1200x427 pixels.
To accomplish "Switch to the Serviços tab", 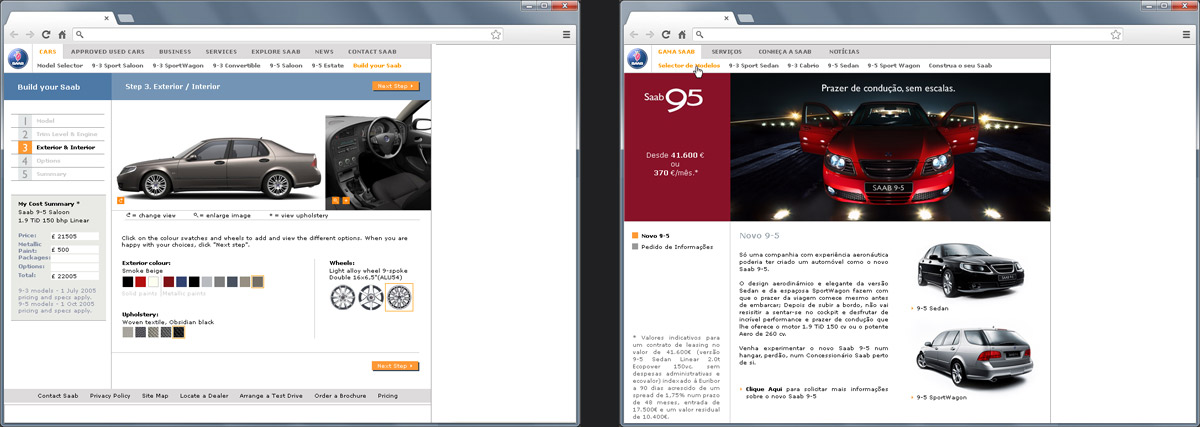I will pos(727,51).
